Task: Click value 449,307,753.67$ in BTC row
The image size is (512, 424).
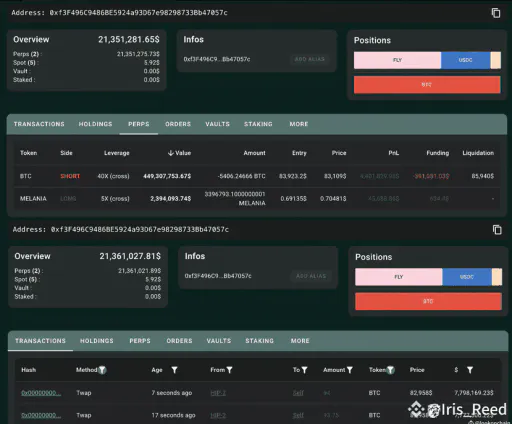Action: click(167, 176)
